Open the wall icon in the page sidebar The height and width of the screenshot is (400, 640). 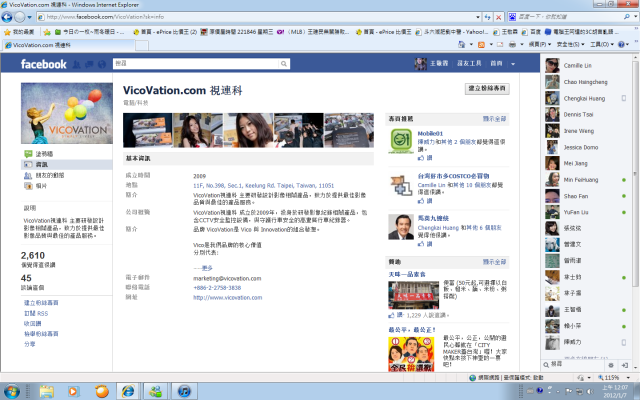[x=28, y=154]
